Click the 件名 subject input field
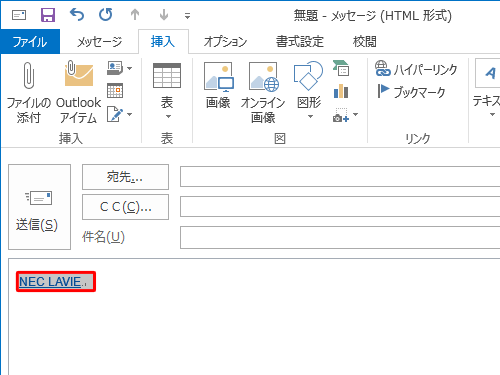The image size is (500, 375). [340, 237]
